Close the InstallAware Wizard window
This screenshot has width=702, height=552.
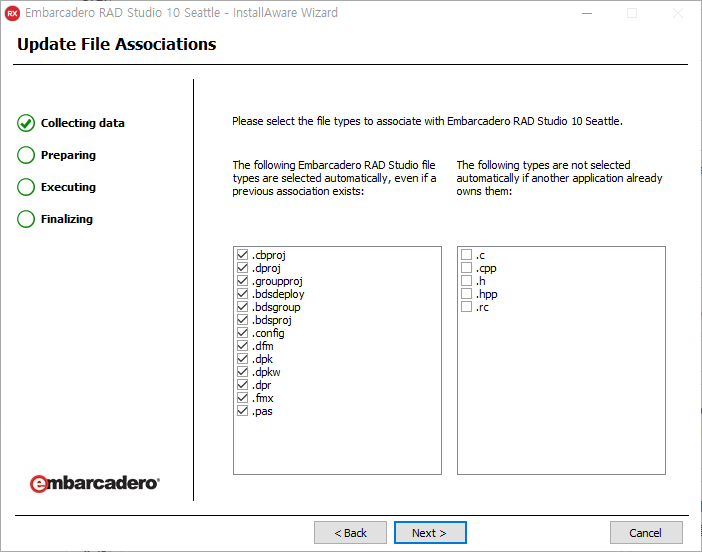(x=677, y=13)
